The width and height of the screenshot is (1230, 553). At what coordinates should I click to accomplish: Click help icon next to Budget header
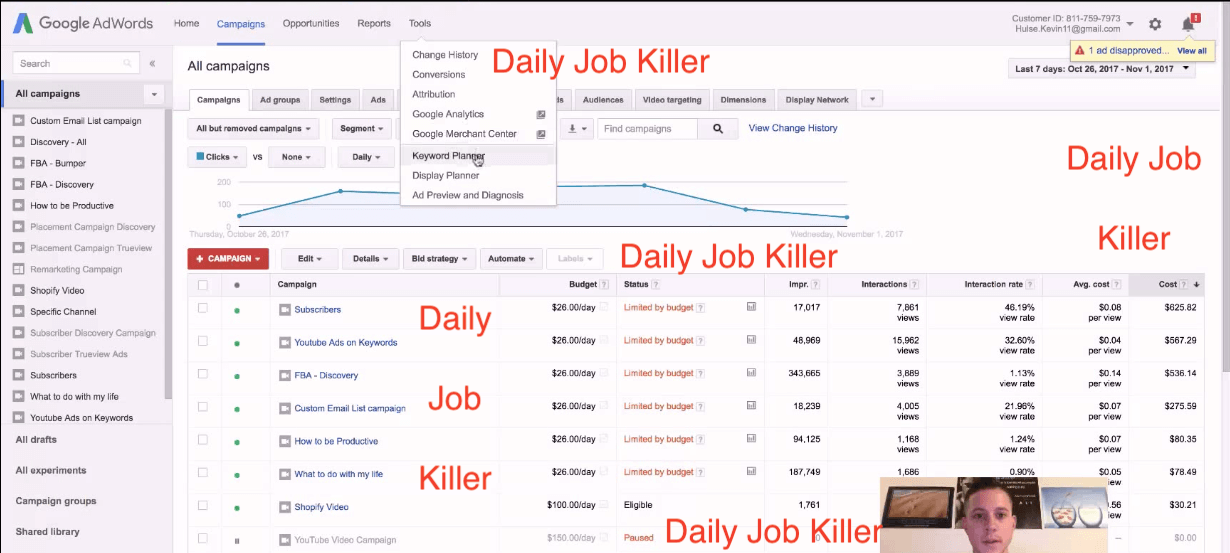[605, 285]
